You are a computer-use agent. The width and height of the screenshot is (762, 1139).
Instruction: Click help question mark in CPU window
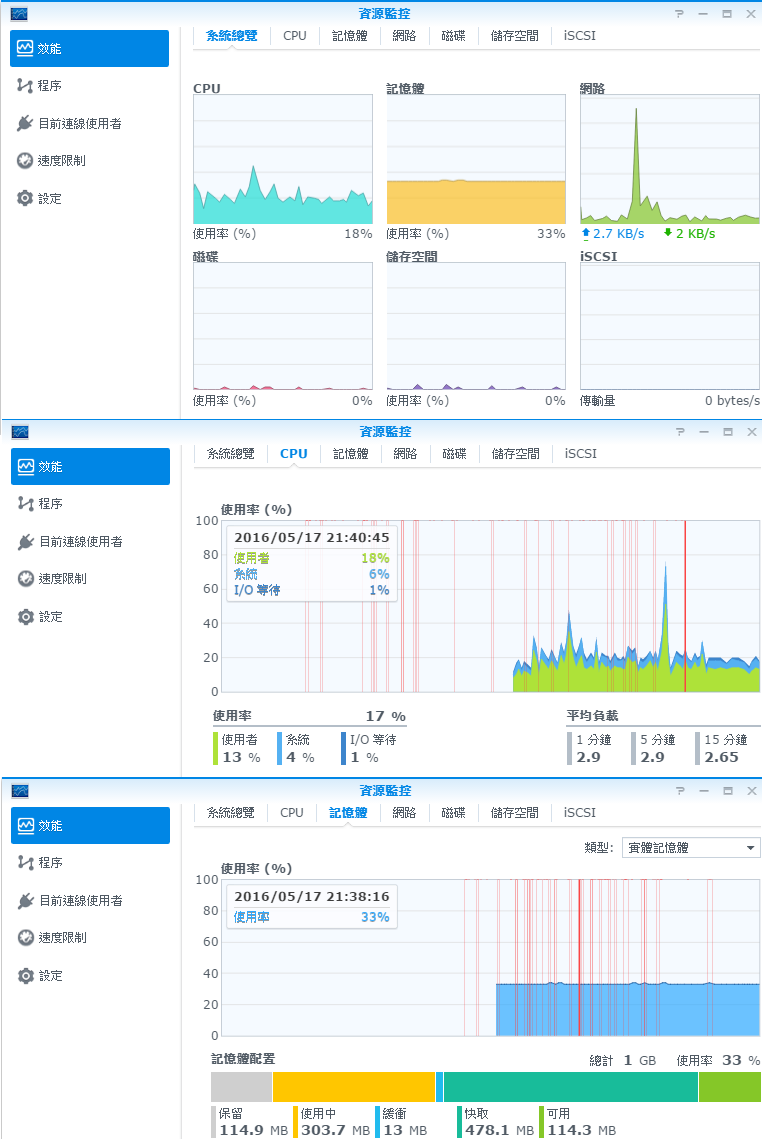(680, 431)
